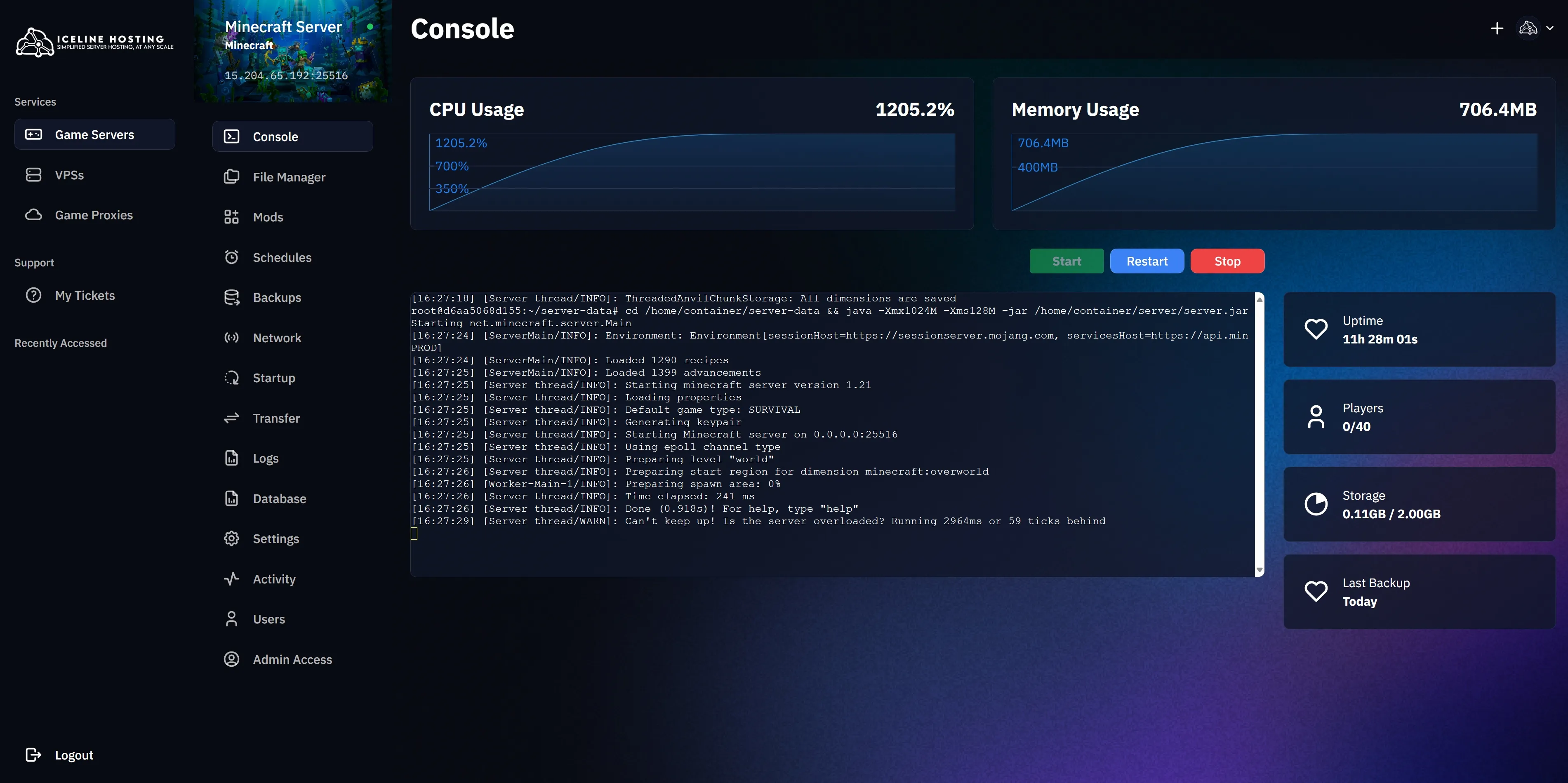Click the Memory Usage 706.4MB value

coord(1497,110)
